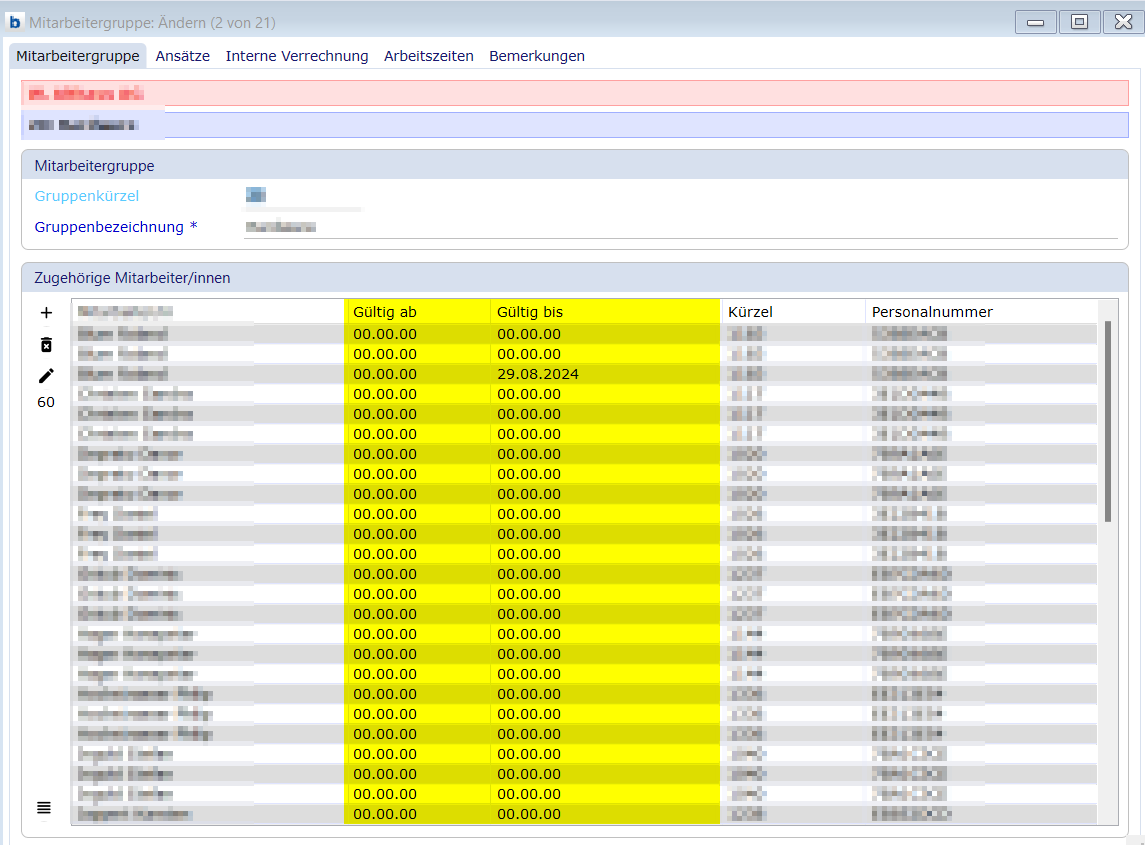Switch to the Ansätze tab
Screen dimensions: 1145x845
(x=182, y=56)
